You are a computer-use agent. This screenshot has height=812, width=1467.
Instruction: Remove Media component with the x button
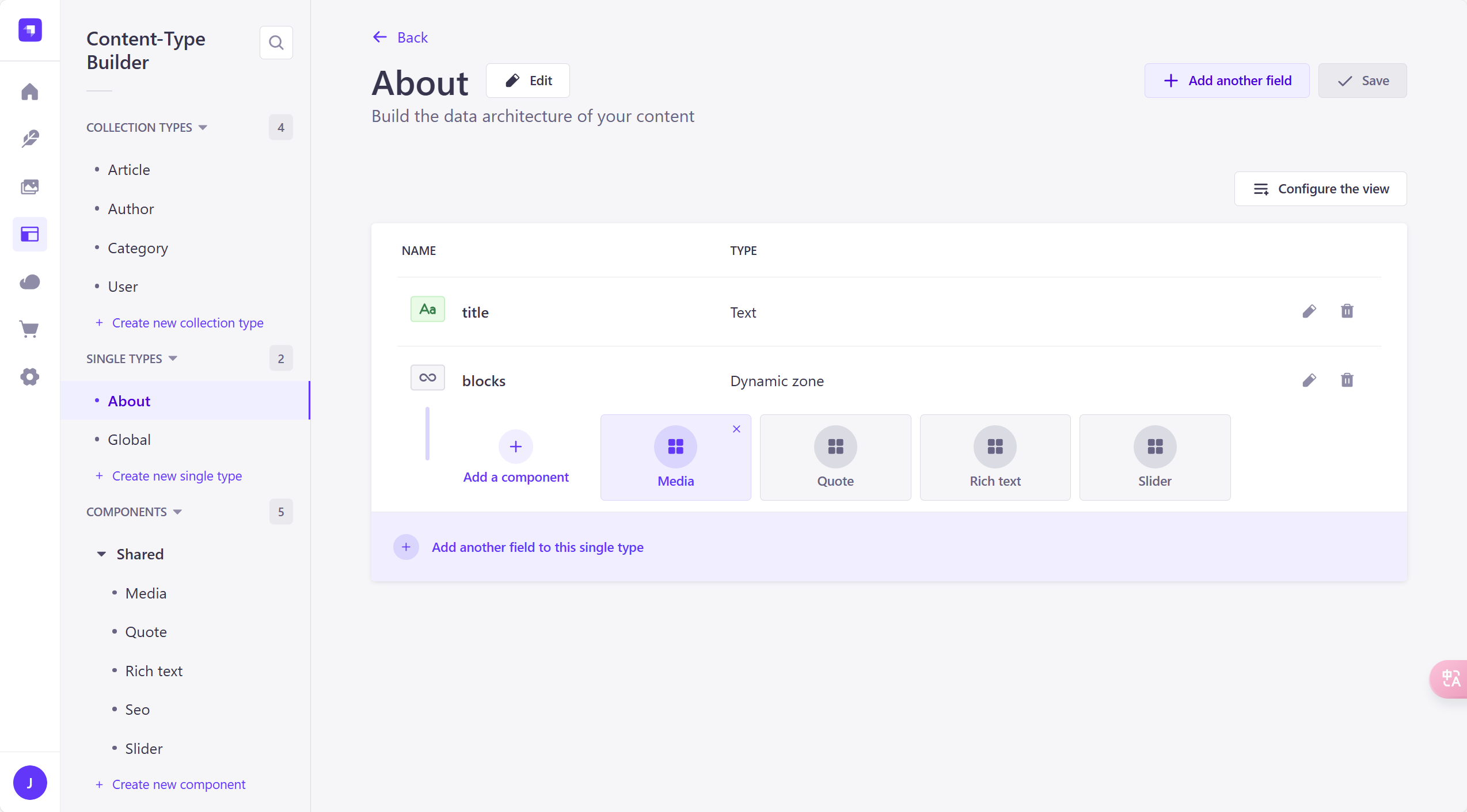pos(736,429)
